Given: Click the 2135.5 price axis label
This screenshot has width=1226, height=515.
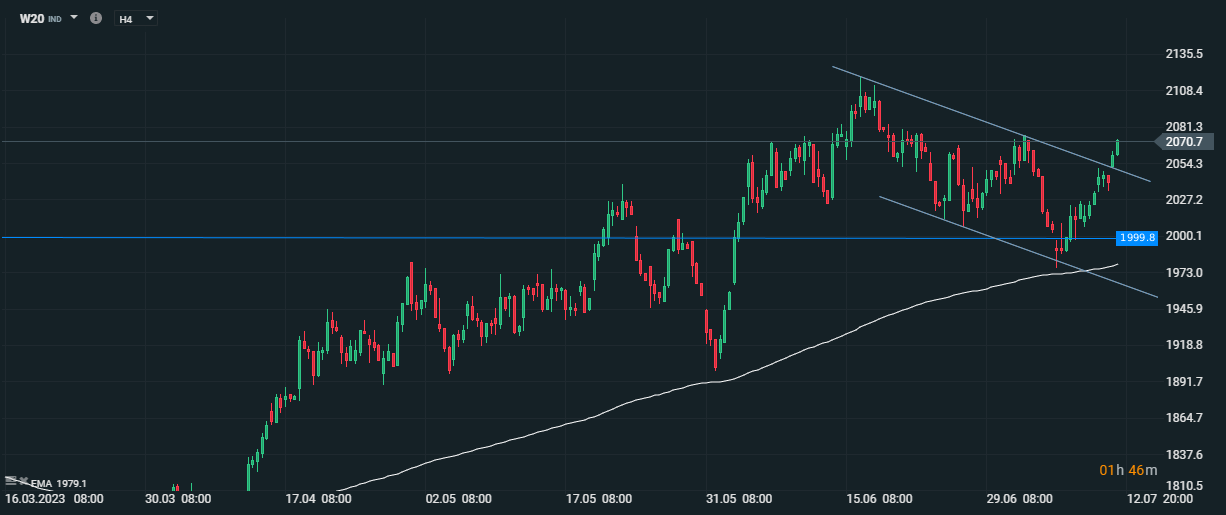Looking at the screenshot, I should [x=1183, y=54].
